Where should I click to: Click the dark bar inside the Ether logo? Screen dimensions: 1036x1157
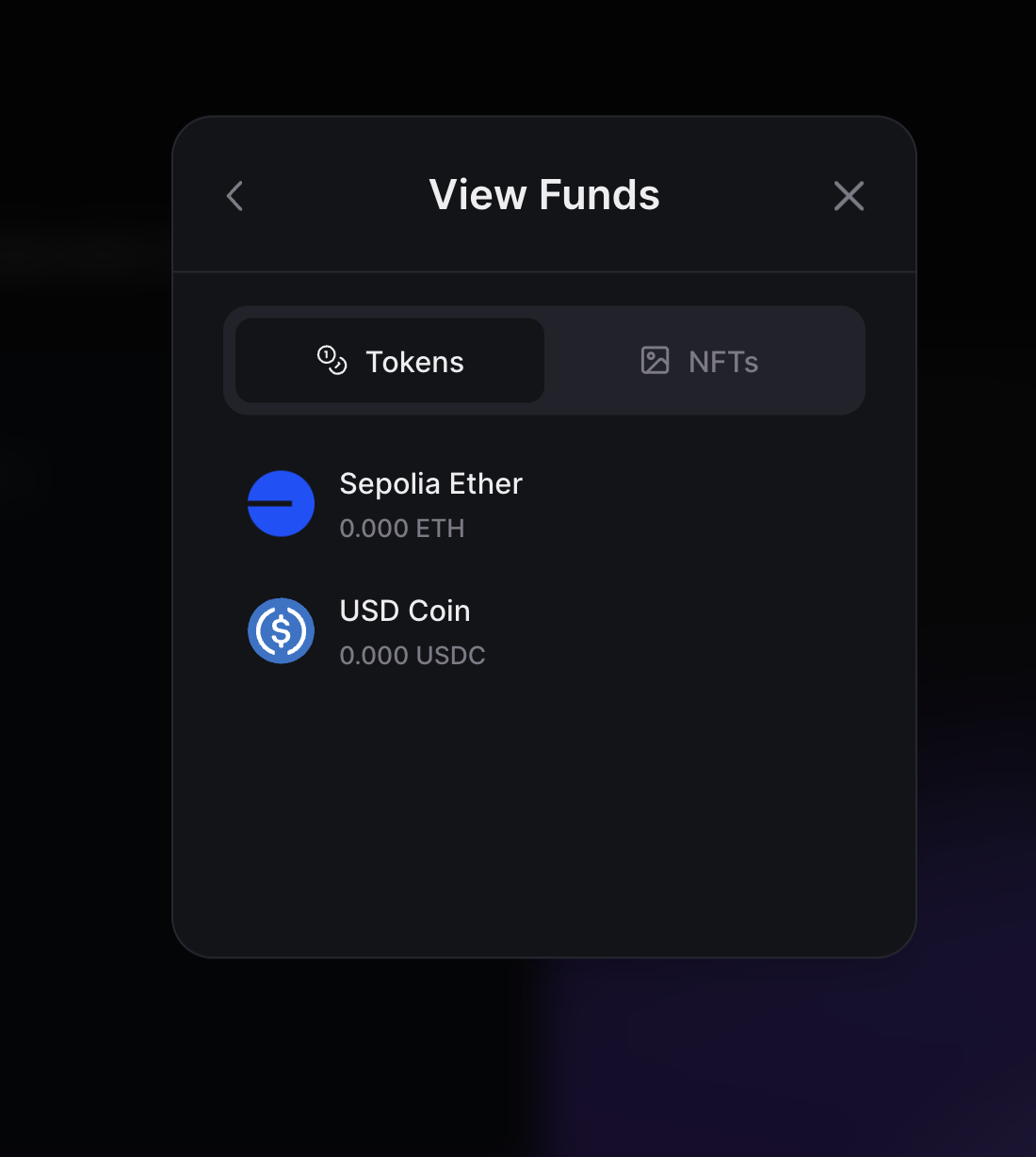(270, 503)
